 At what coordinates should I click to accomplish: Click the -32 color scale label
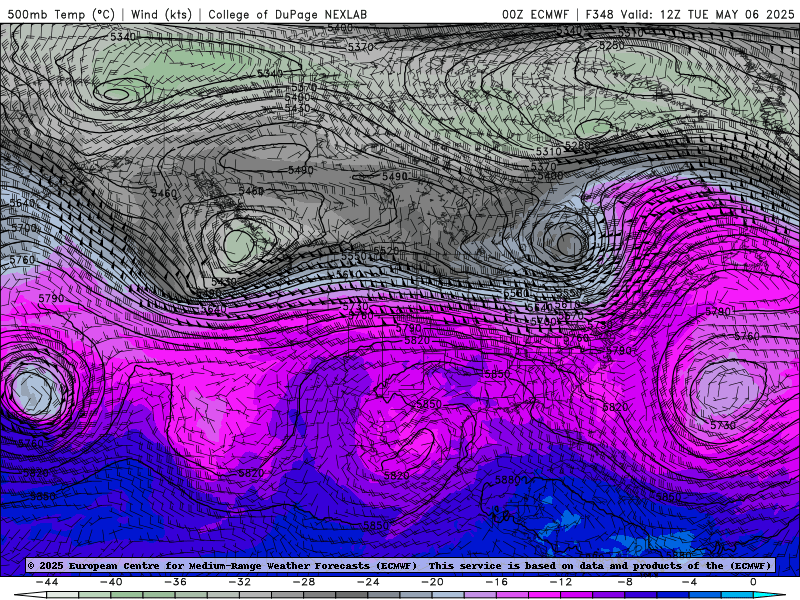click(x=240, y=582)
